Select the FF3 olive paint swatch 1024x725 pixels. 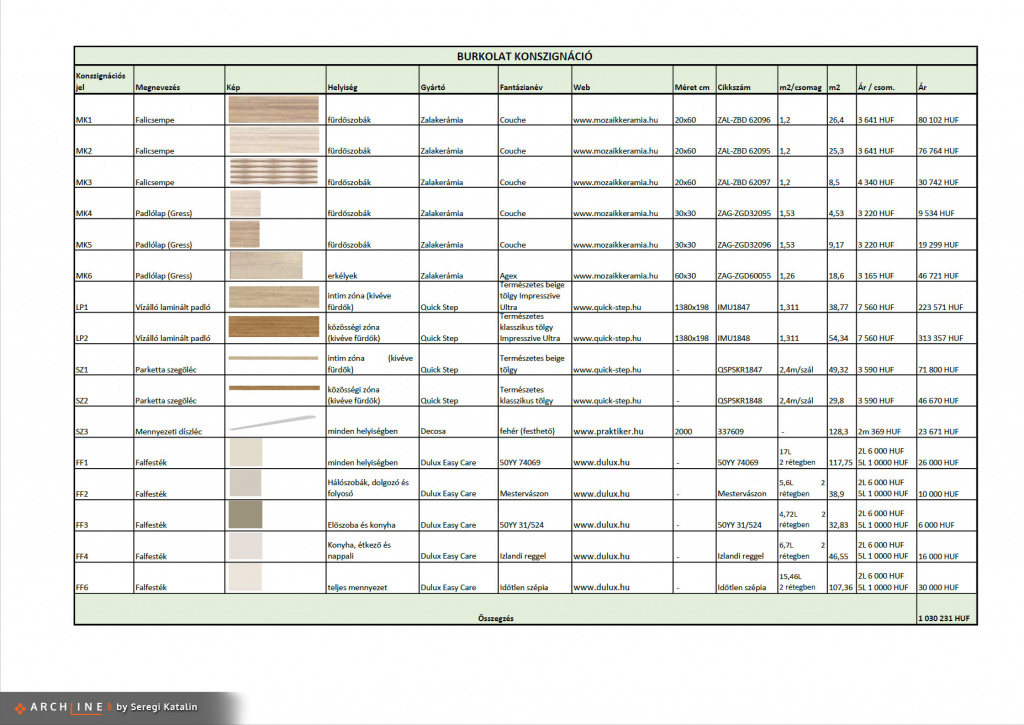point(246,515)
